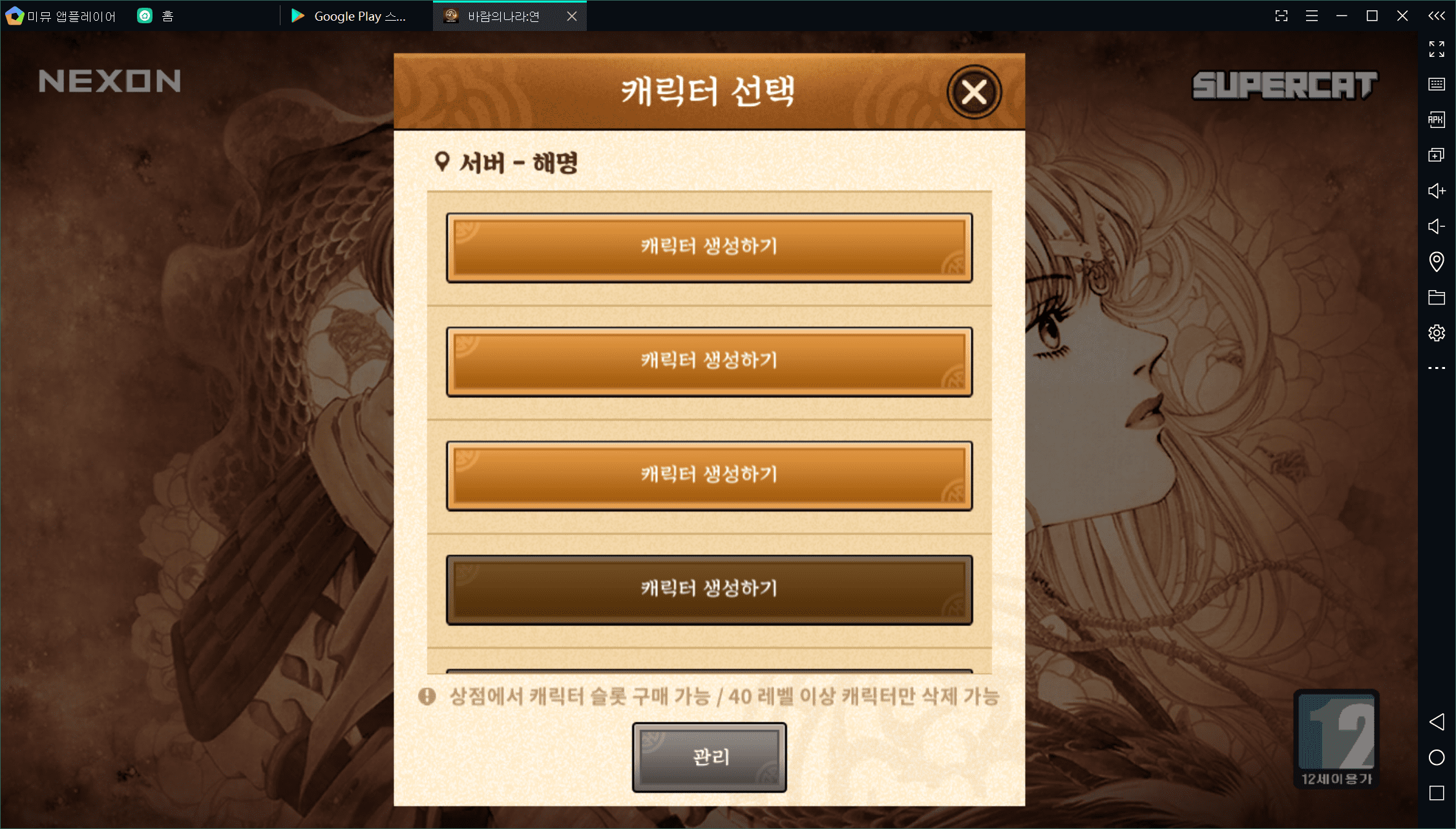Switch to the 홈 tab
This screenshot has width=1456, height=829.
(156, 16)
